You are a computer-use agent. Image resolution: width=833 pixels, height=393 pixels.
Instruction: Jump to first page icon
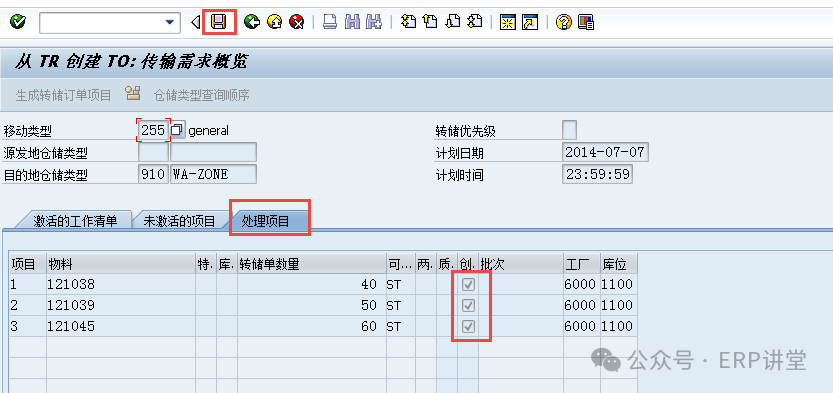point(408,22)
